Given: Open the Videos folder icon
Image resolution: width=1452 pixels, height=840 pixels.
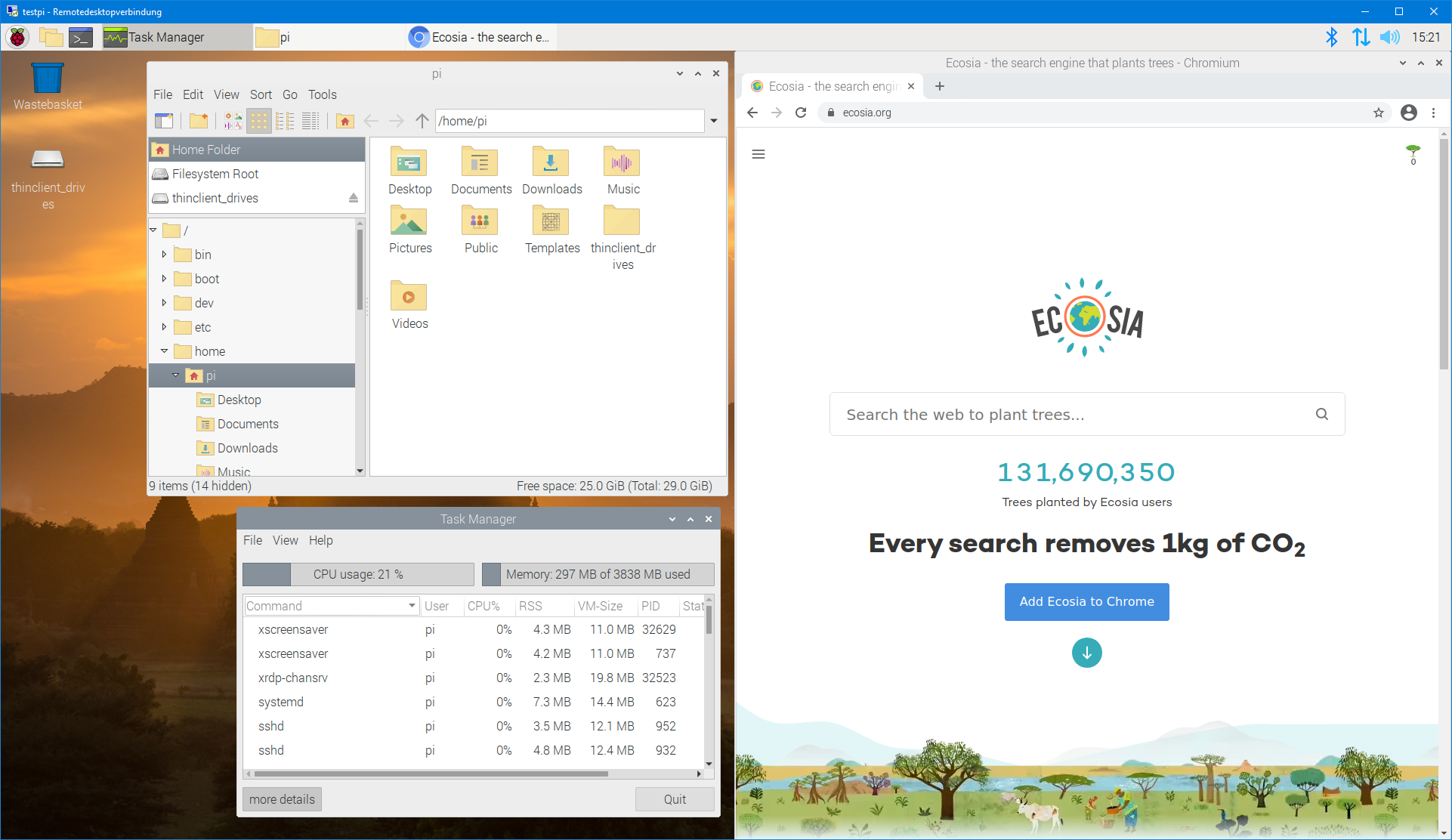Looking at the screenshot, I should tap(409, 305).
